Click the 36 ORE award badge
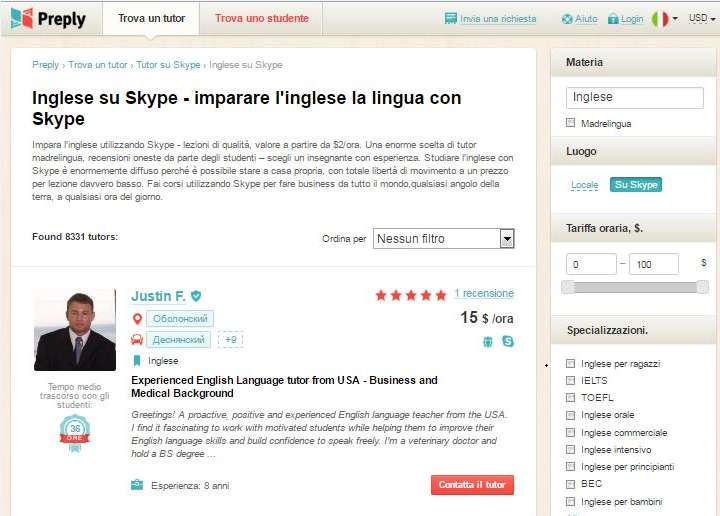 pos(74,432)
